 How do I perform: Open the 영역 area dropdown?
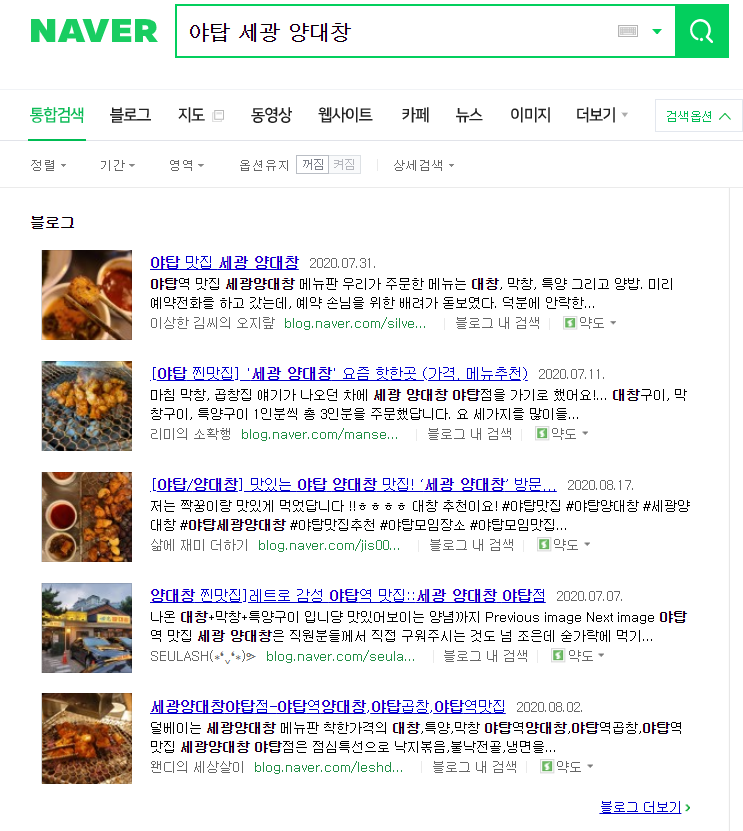186,165
